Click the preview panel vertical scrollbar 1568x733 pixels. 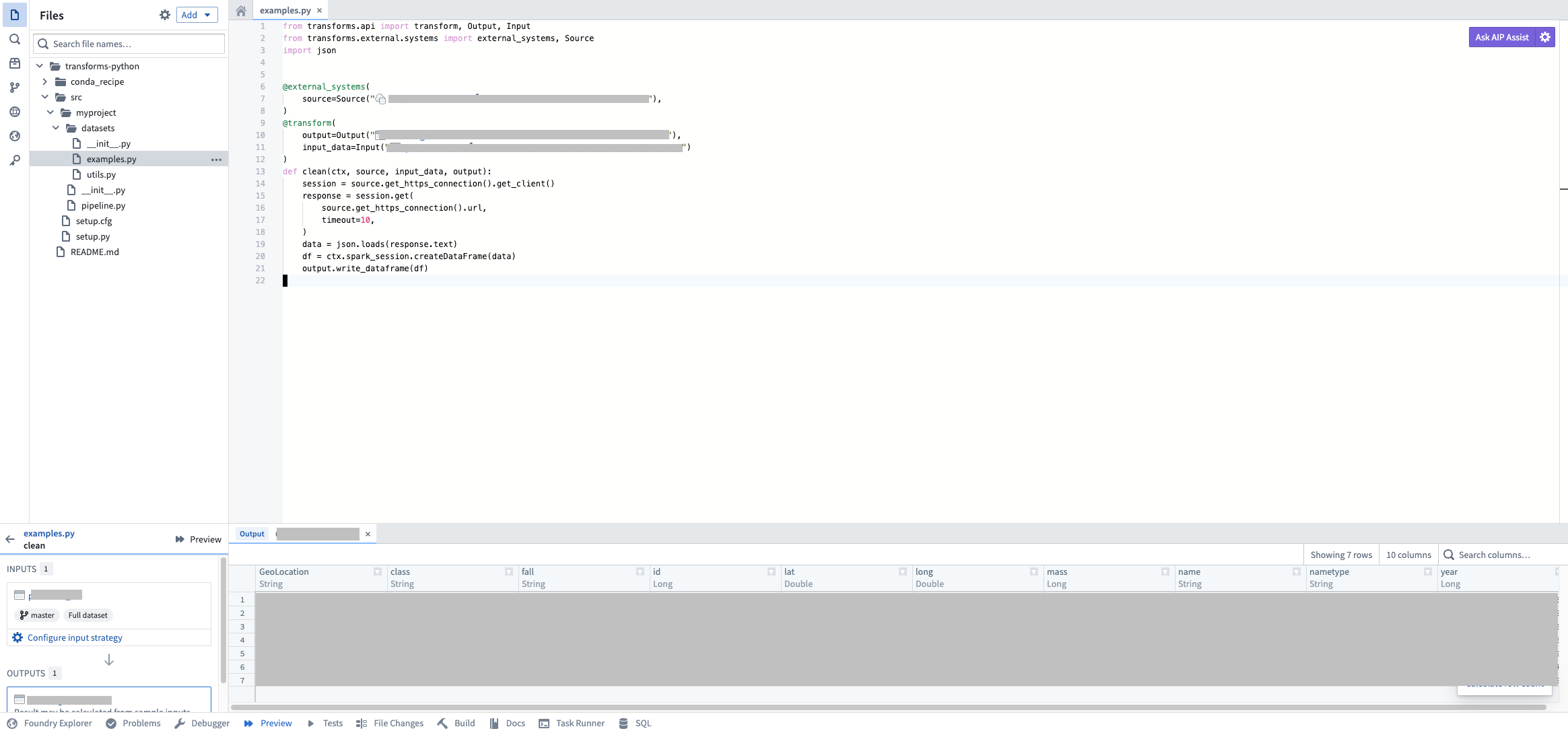pyautogui.click(x=224, y=619)
